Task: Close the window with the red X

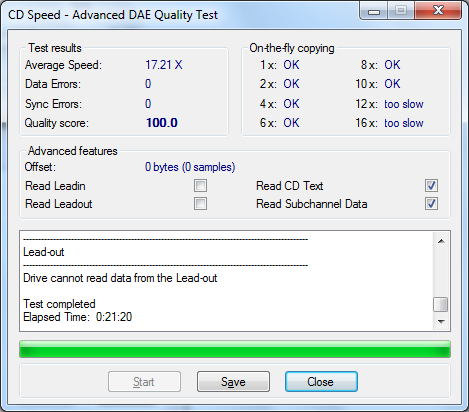Action: pos(438,11)
